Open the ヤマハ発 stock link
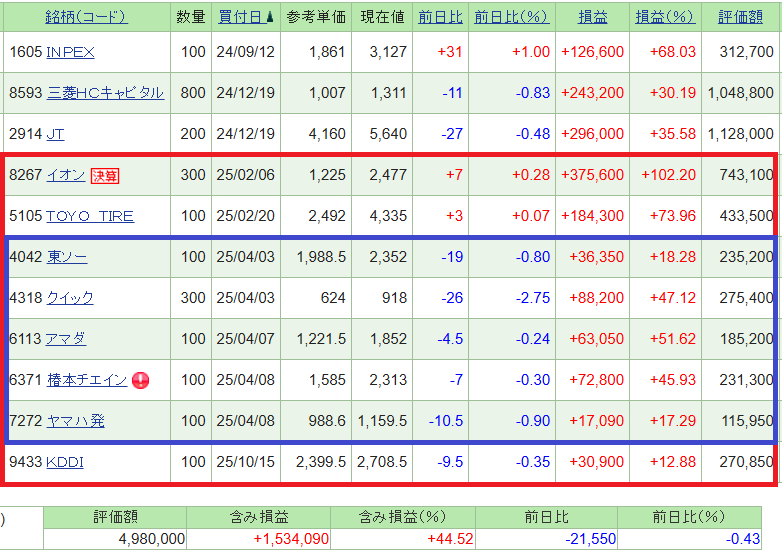 (75, 421)
